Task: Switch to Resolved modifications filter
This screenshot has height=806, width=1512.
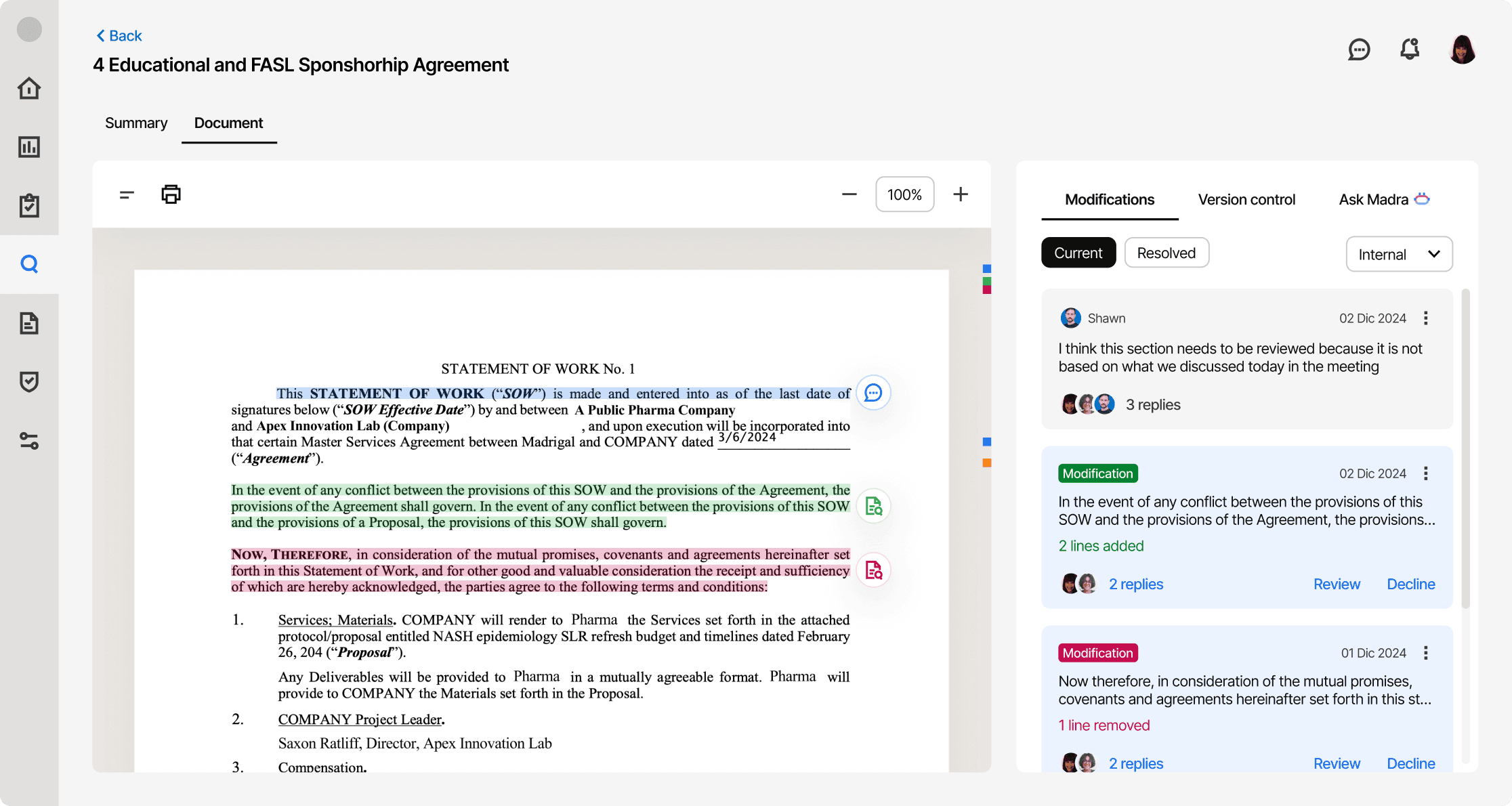Action: tap(1166, 253)
